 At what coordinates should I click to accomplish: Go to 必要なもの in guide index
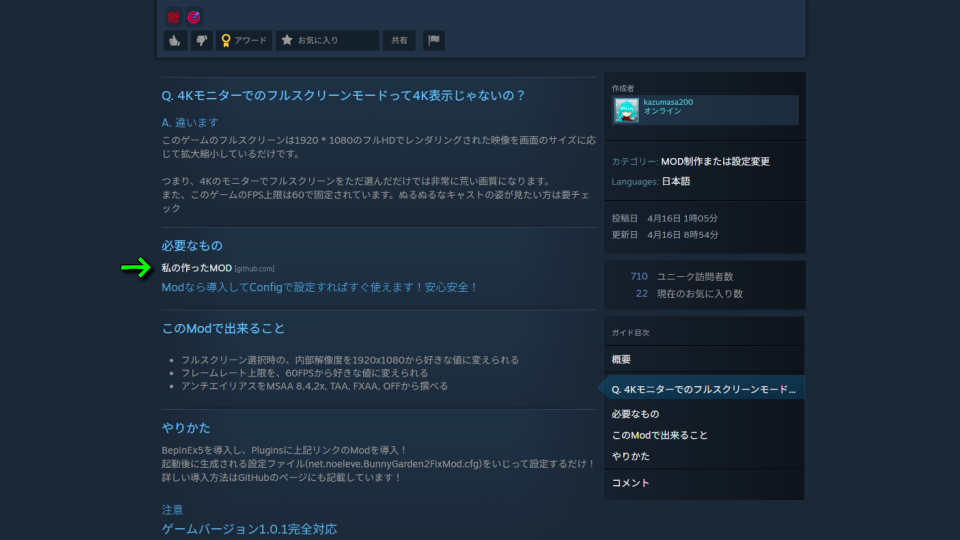click(635, 414)
